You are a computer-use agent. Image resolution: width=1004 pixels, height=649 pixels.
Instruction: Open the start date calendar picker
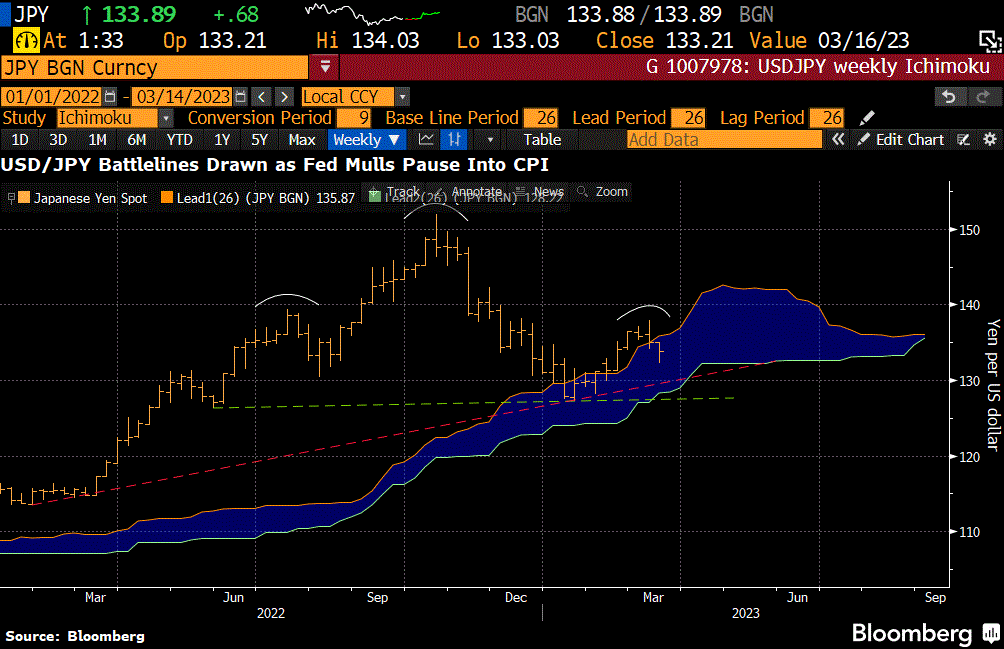110,97
